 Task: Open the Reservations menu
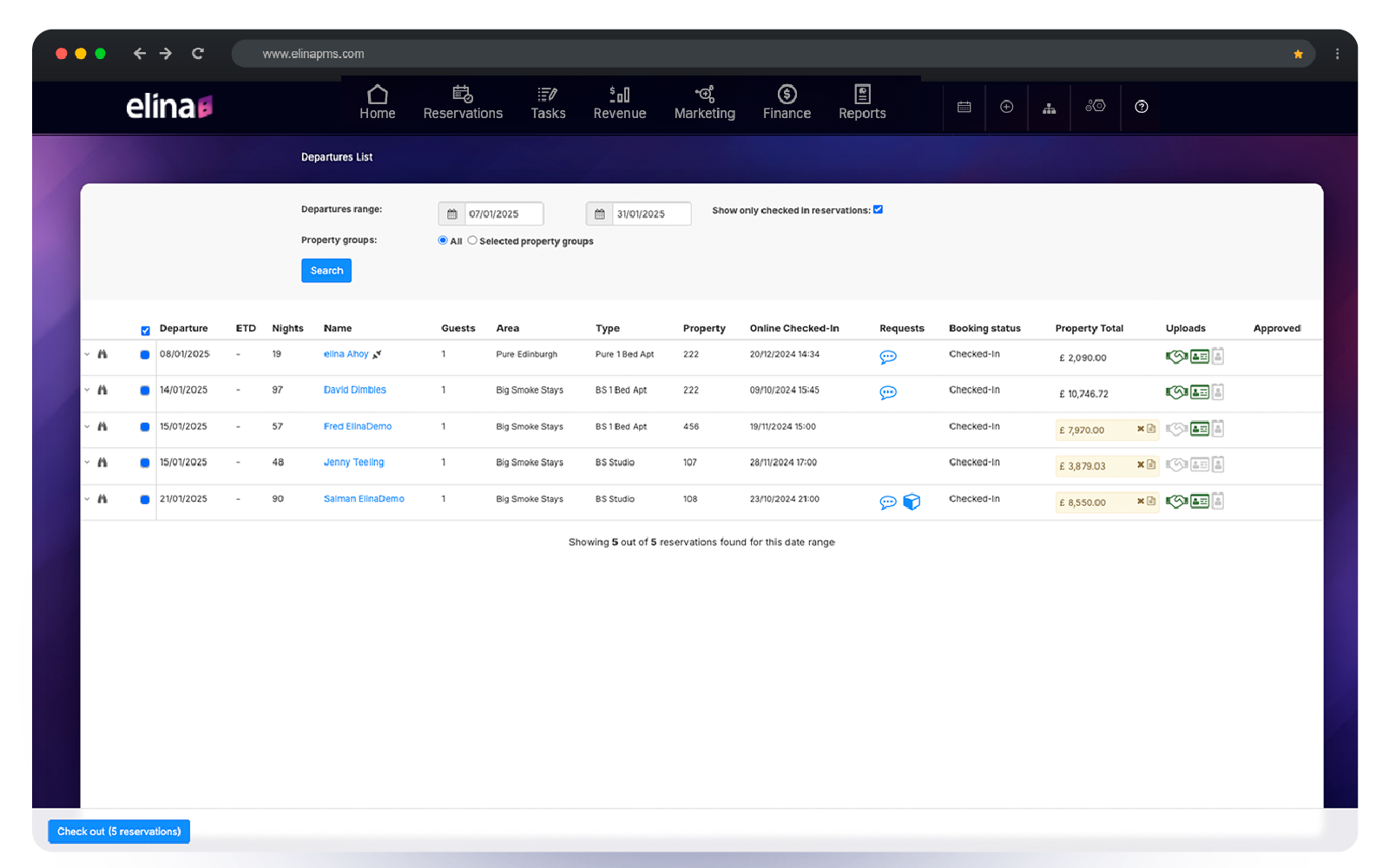pyautogui.click(x=463, y=103)
